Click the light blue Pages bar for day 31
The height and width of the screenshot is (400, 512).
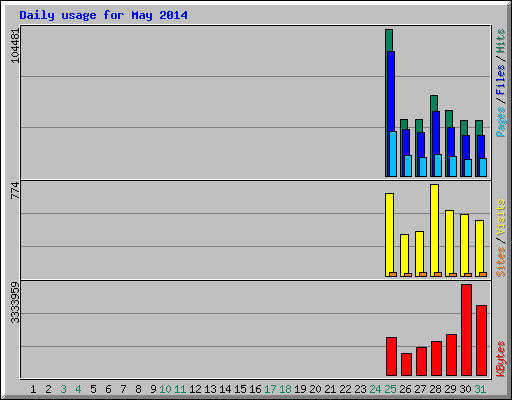483,167
